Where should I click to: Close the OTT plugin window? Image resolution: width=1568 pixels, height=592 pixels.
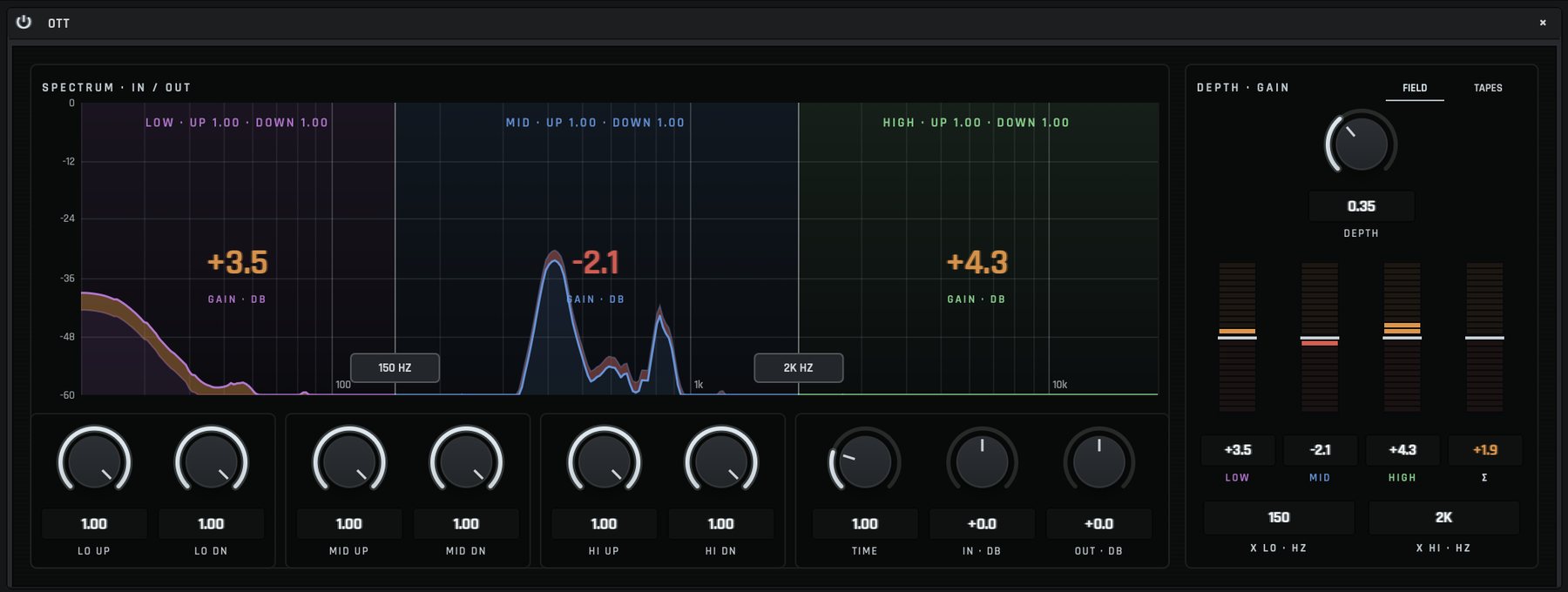1543,23
